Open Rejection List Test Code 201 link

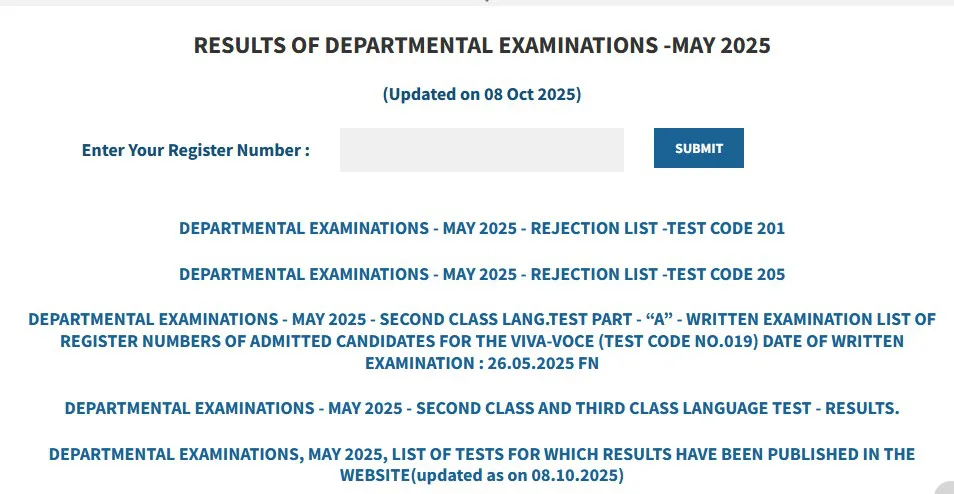[481, 228]
